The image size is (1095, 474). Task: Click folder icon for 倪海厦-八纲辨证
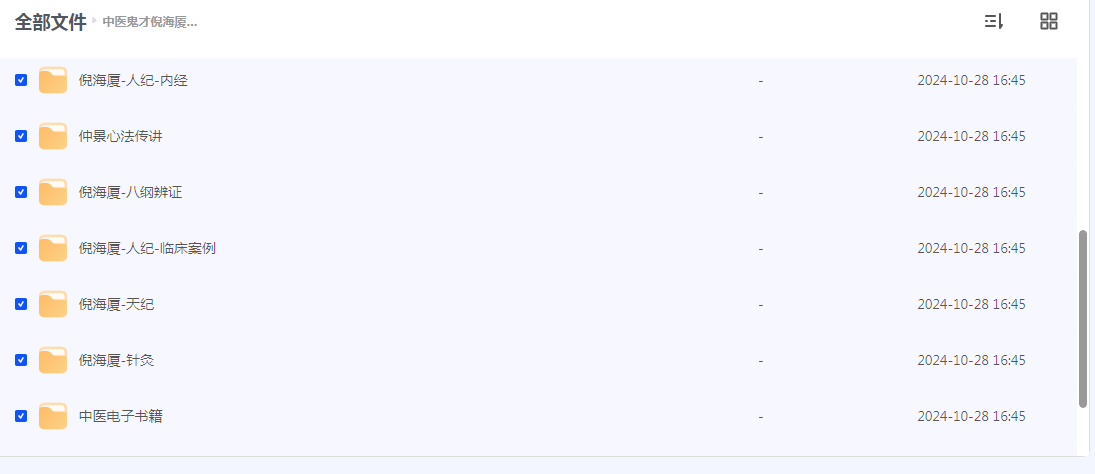53,192
